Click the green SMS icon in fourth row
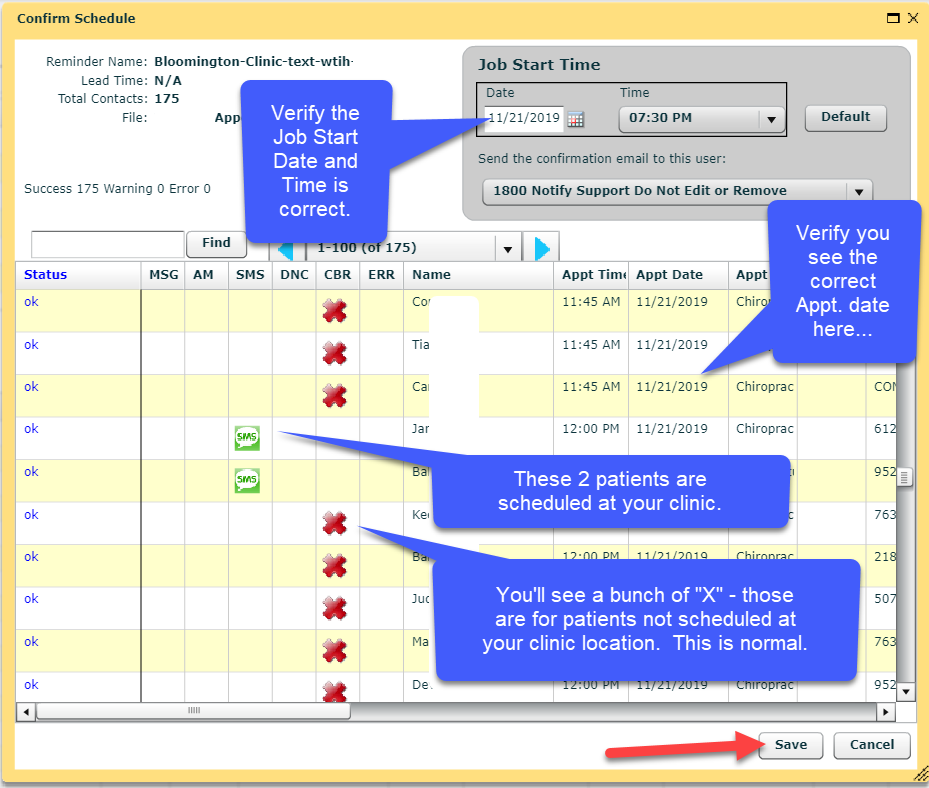 click(x=246, y=438)
